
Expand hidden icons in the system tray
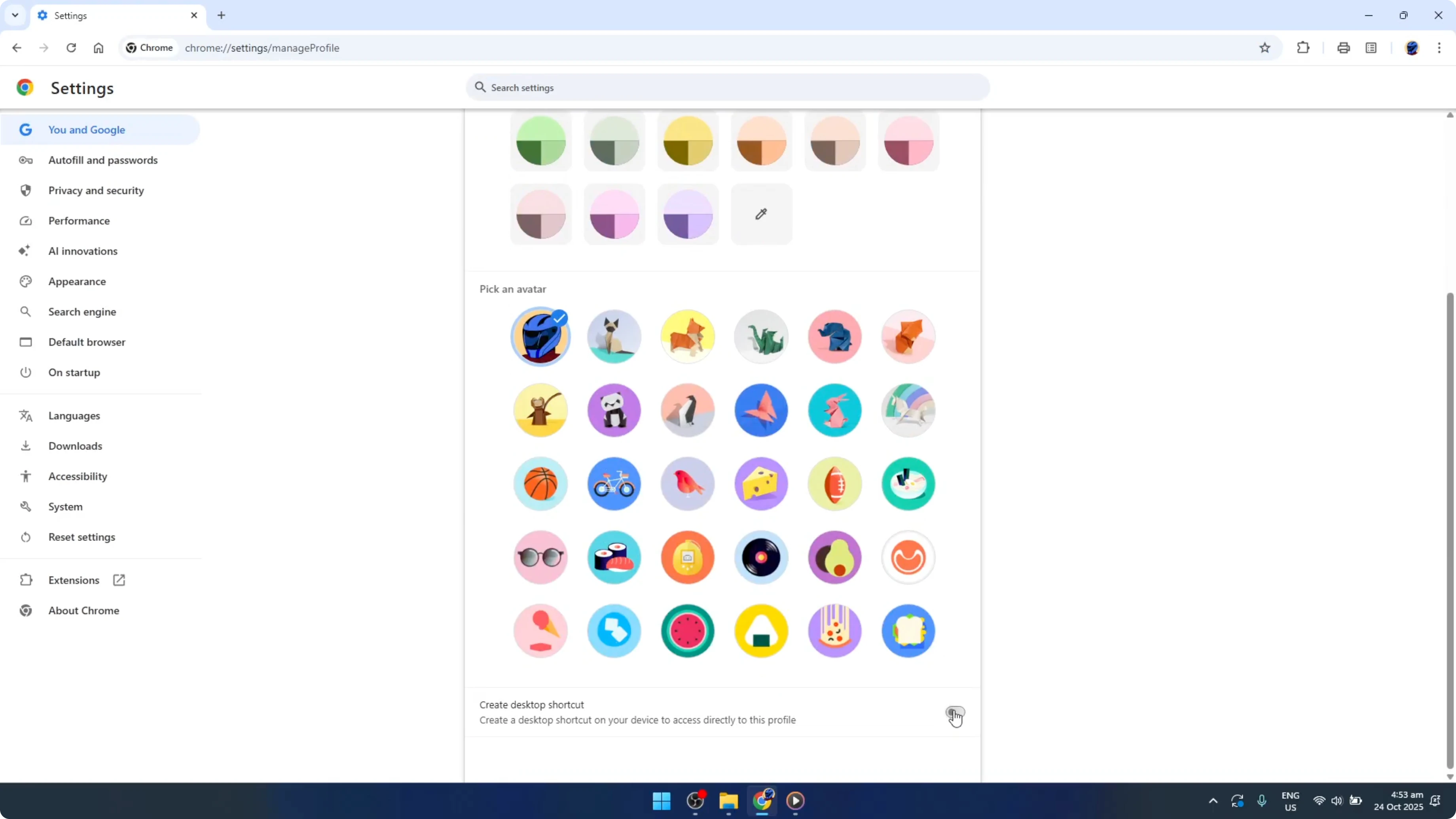(1213, 801)
